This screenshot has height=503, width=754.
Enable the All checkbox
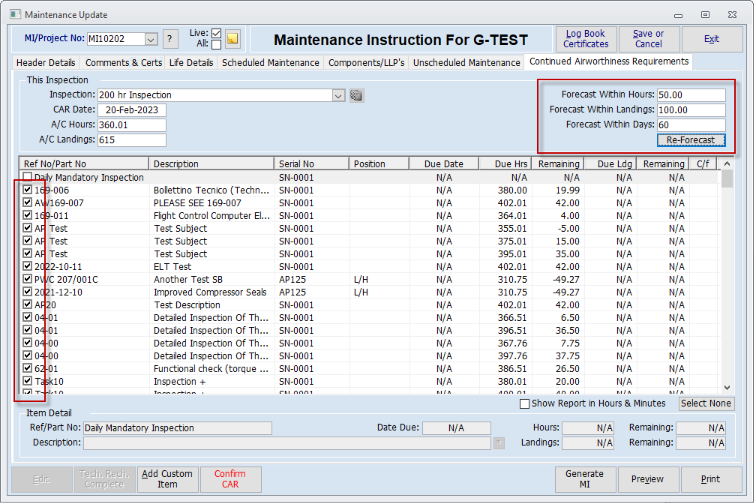(x=216, y=45)
